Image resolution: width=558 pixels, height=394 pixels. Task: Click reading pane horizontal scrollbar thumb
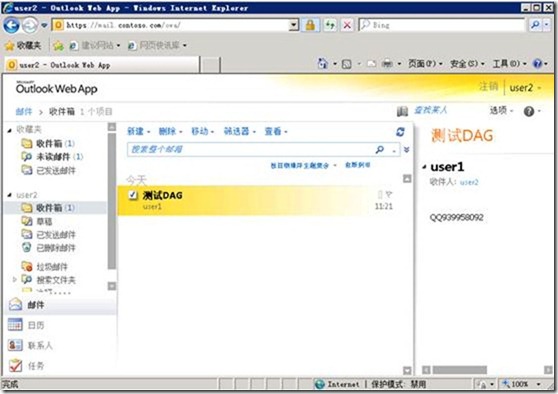(x=459, y=370)
